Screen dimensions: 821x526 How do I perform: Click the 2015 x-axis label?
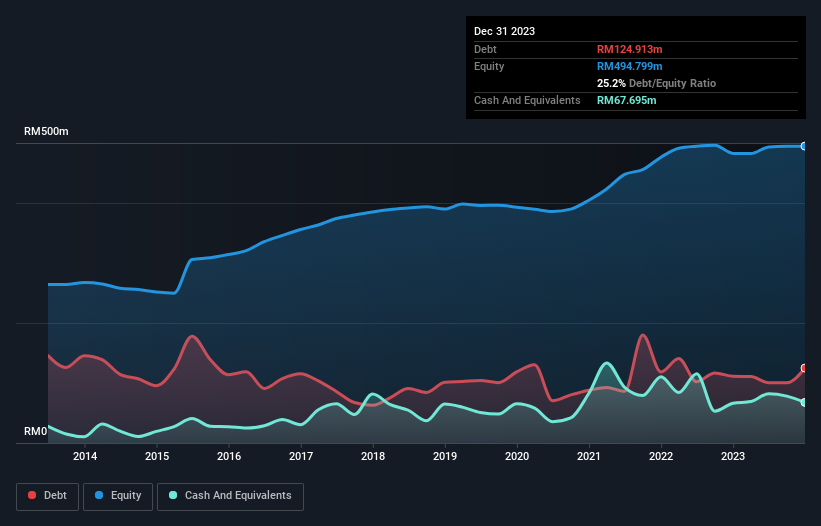coord(157,456)
